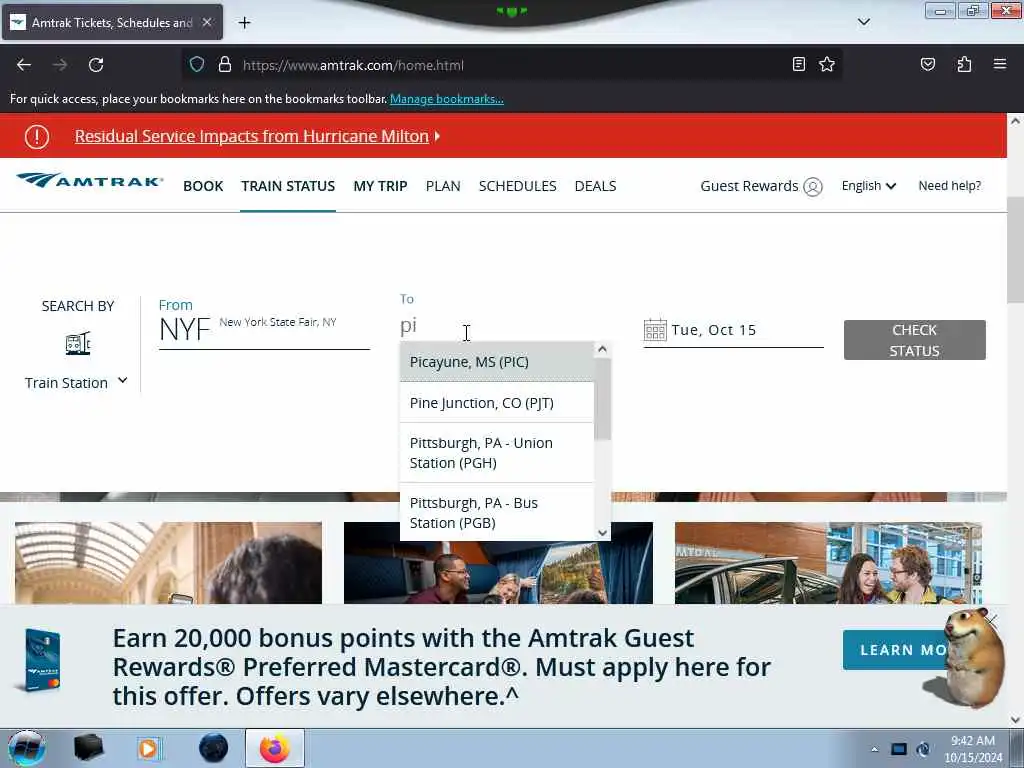
Task: Open the globe taskbar icon
Action: click(214, 748)
